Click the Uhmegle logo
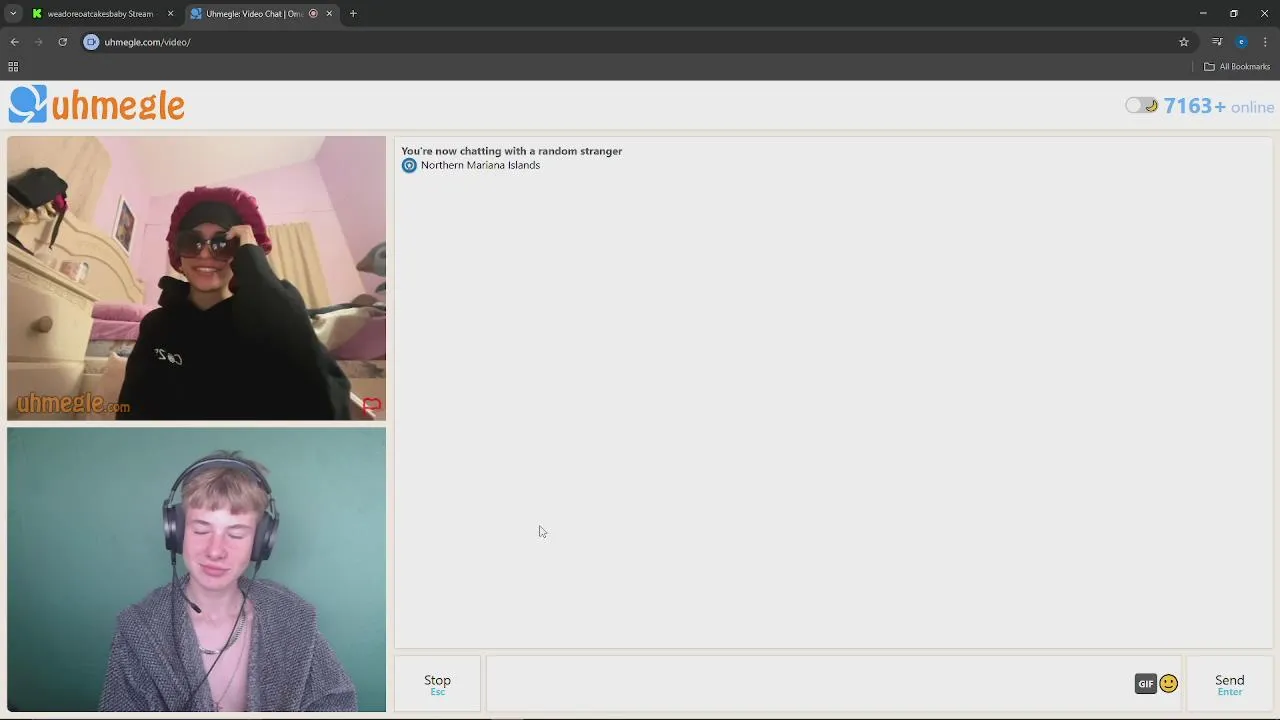Screen dimensions: 1280x720 [97, 105]
